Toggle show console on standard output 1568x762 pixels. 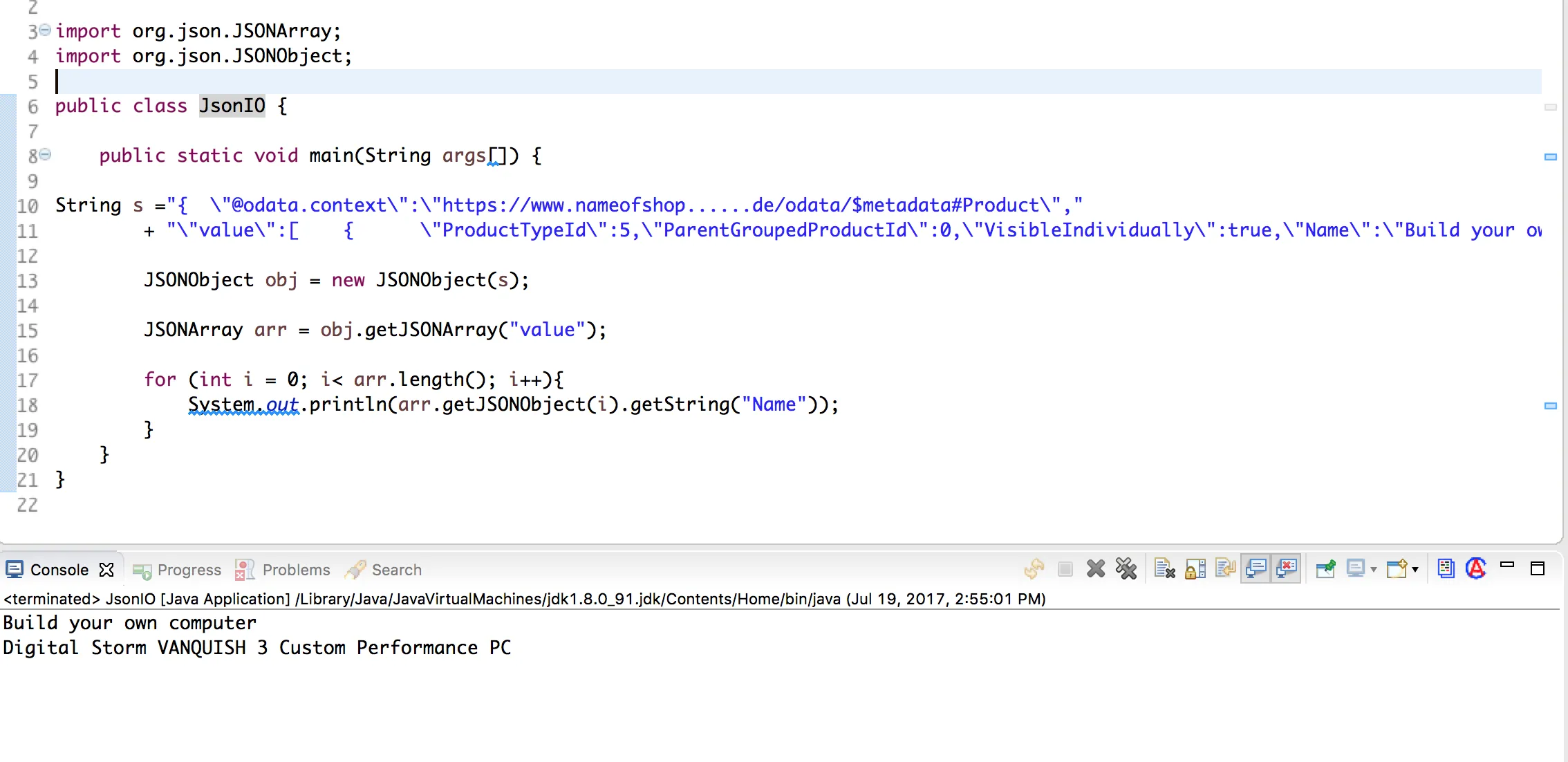1256,569
